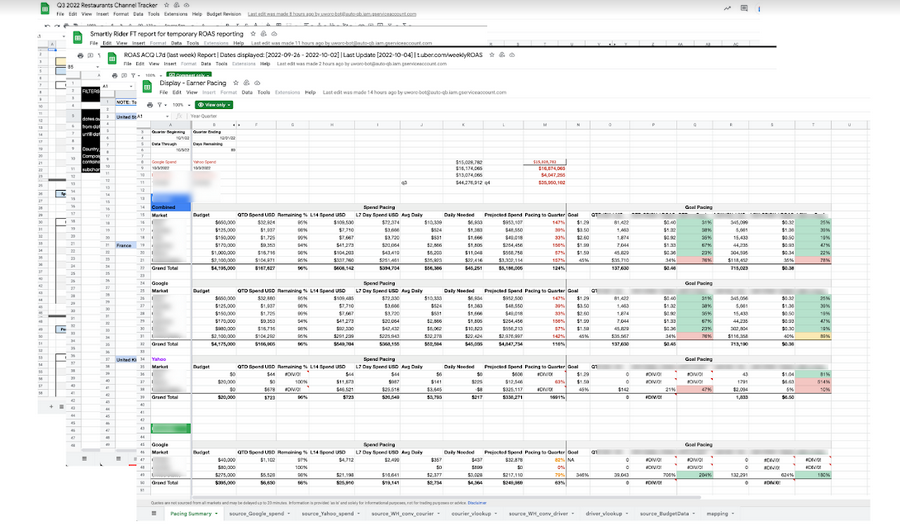Open Sheets logo of Smartly Rider FT report
This screenshot has width=900, height=525.
click(77, 37)
